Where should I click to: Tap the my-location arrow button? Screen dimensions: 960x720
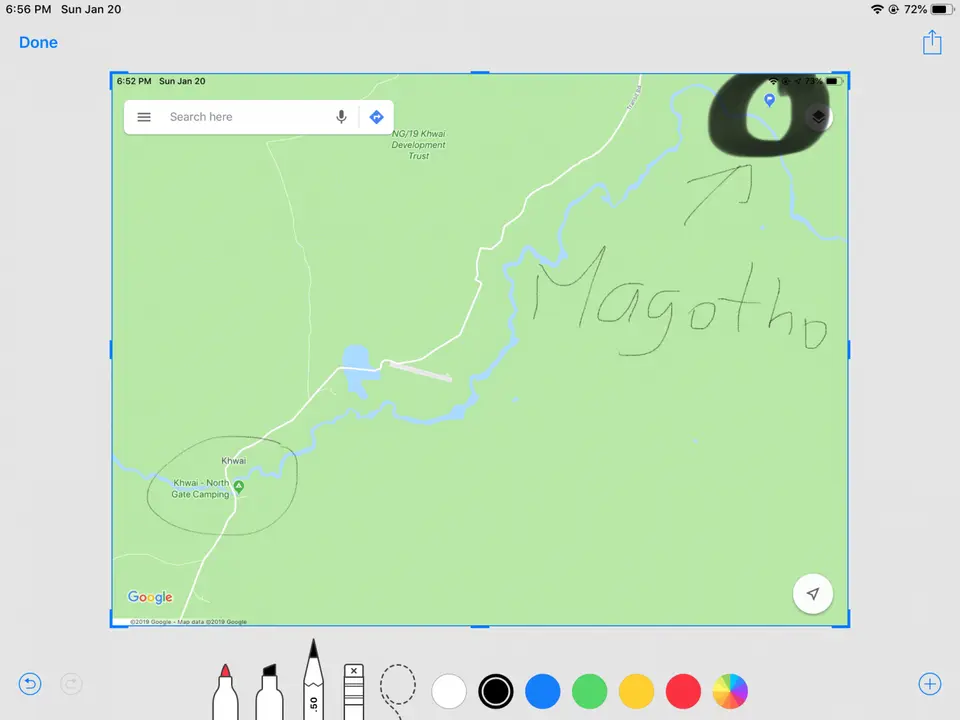click(812, 593)
